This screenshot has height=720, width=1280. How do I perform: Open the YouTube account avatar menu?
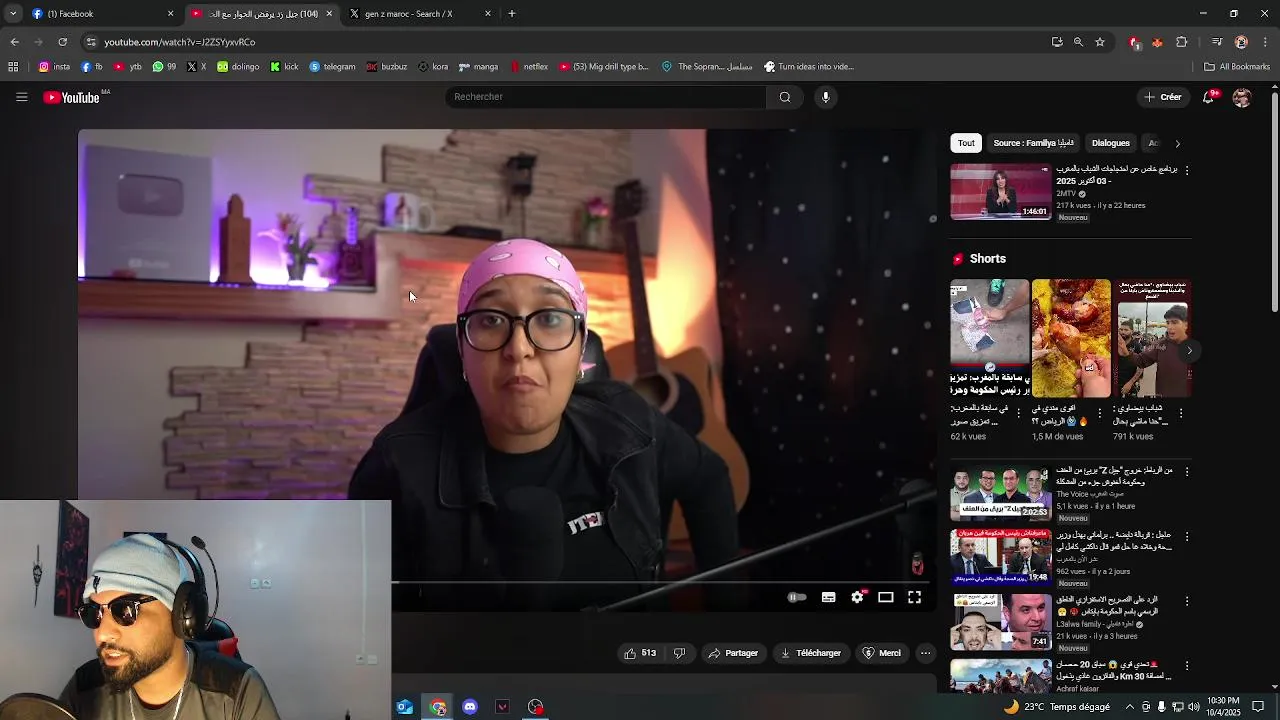[x=1241, y=97]
